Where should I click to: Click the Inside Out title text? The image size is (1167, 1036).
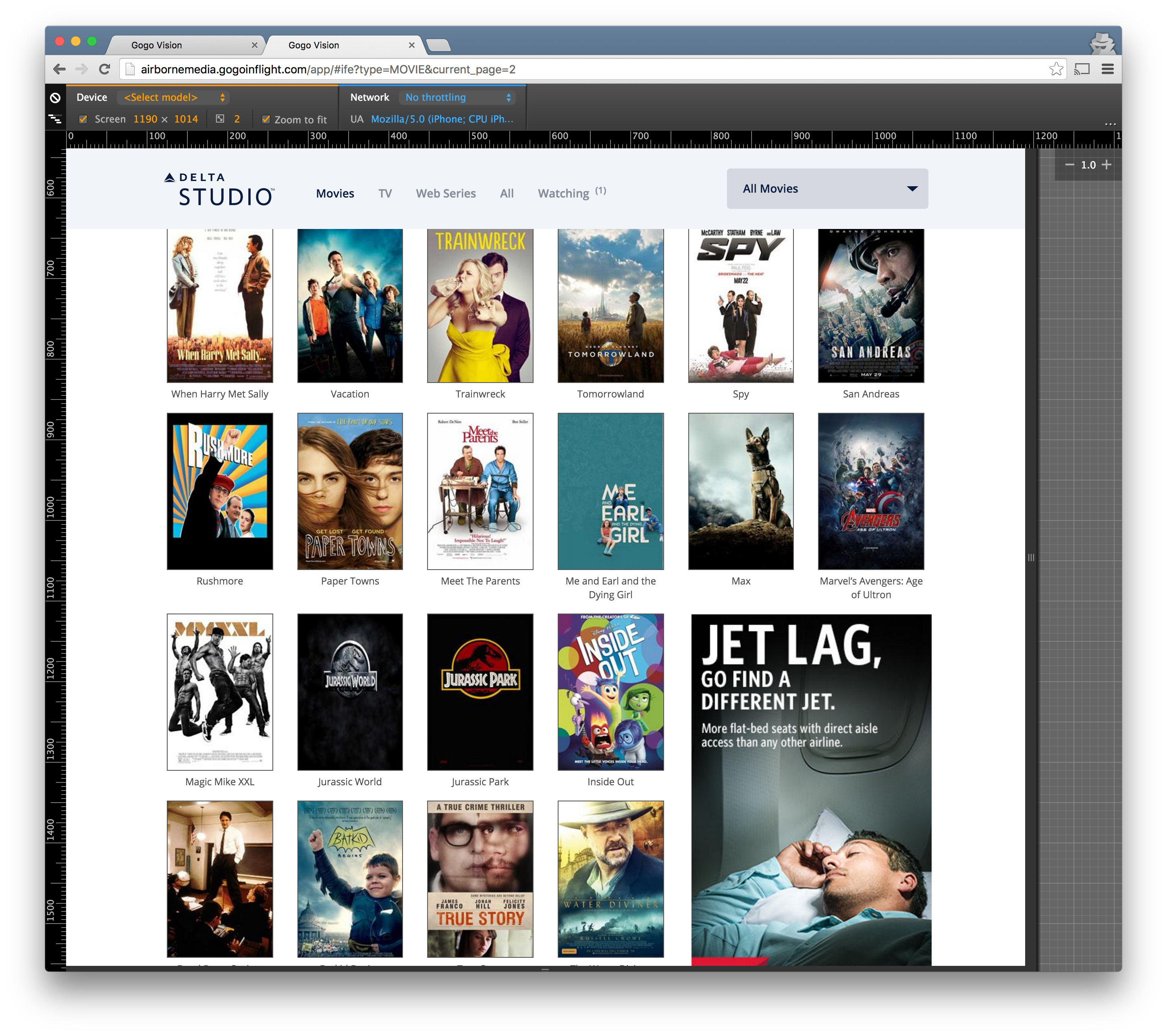click(610, 782)
